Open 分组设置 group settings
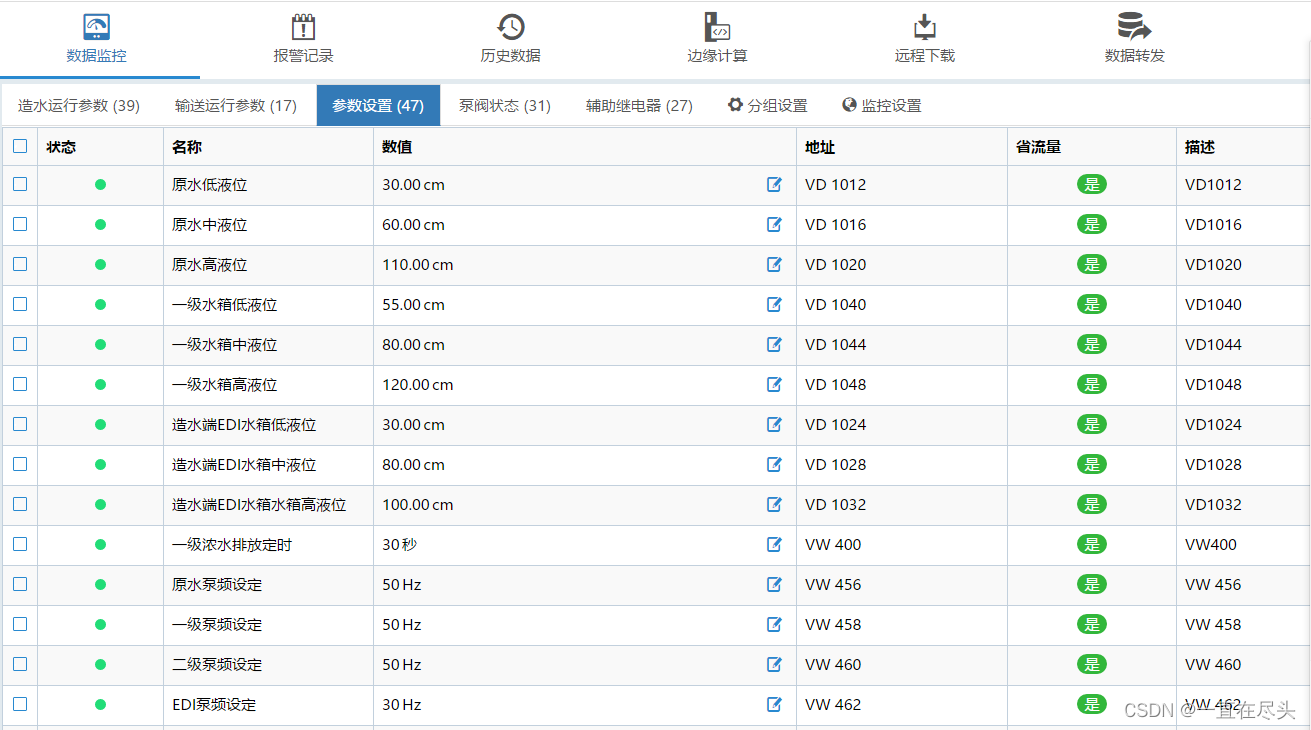 click(768, 105)
